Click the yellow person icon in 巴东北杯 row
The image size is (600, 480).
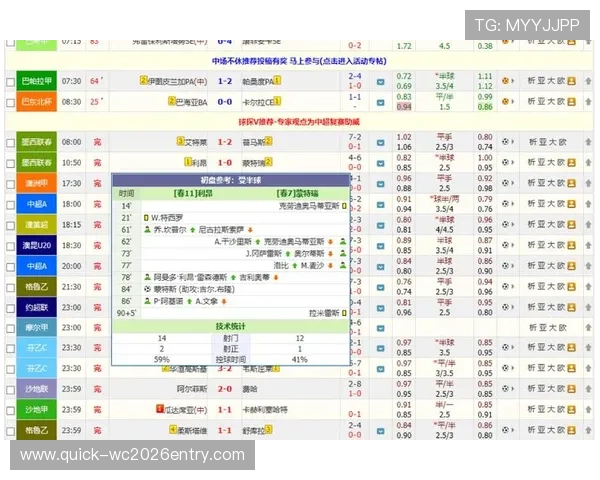point(572,101)
